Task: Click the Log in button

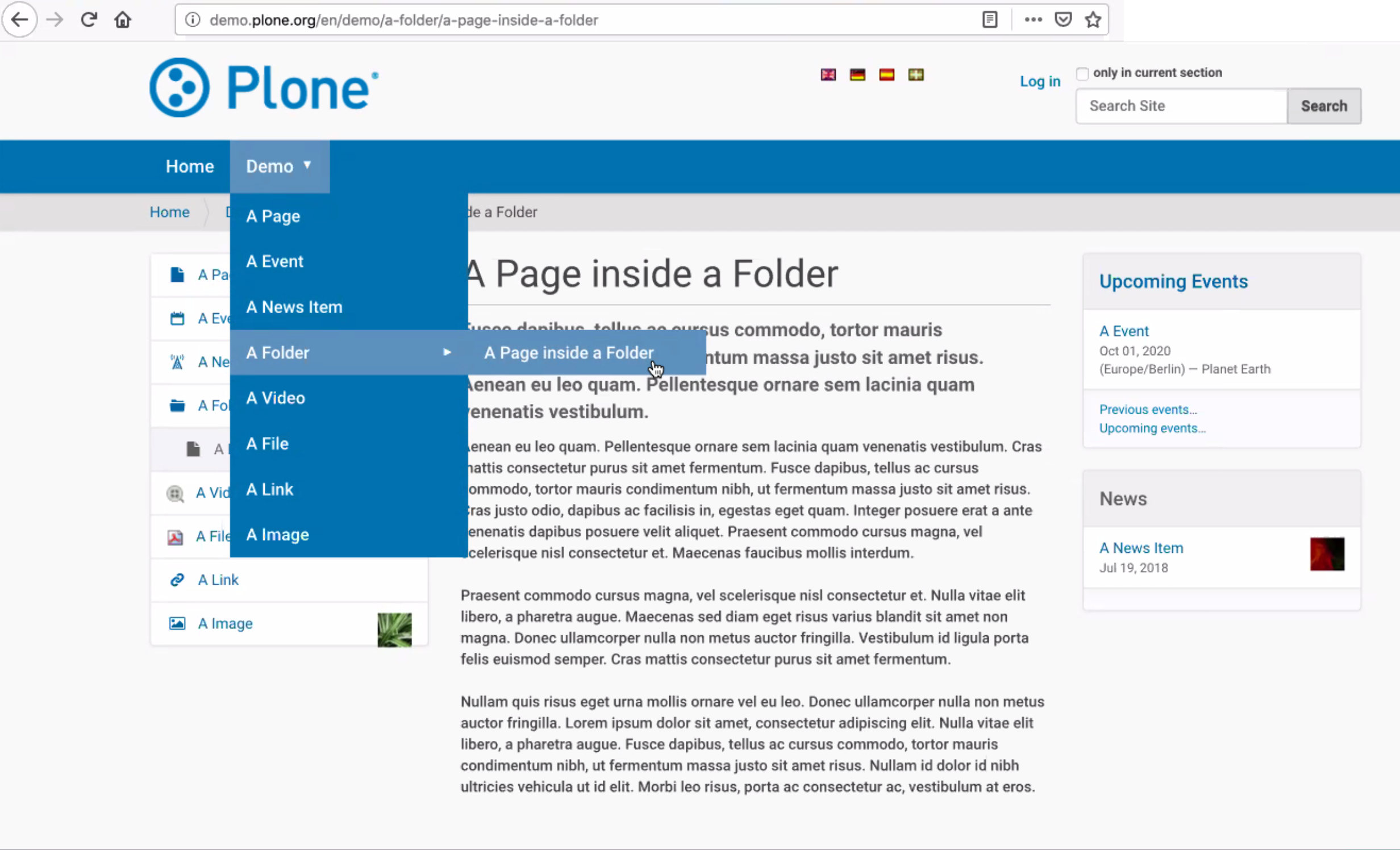Action: 1040,81
